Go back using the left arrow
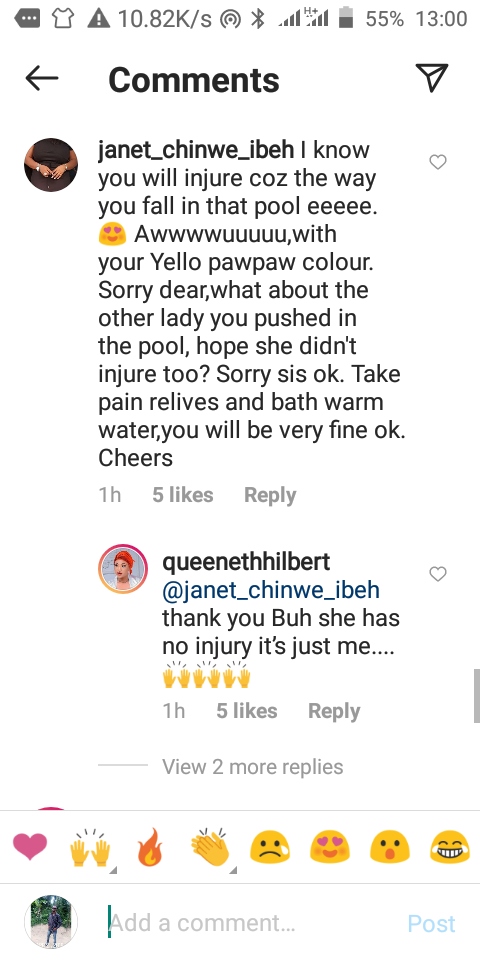This screenshot has height=960, width=480. tap(42, 78)
